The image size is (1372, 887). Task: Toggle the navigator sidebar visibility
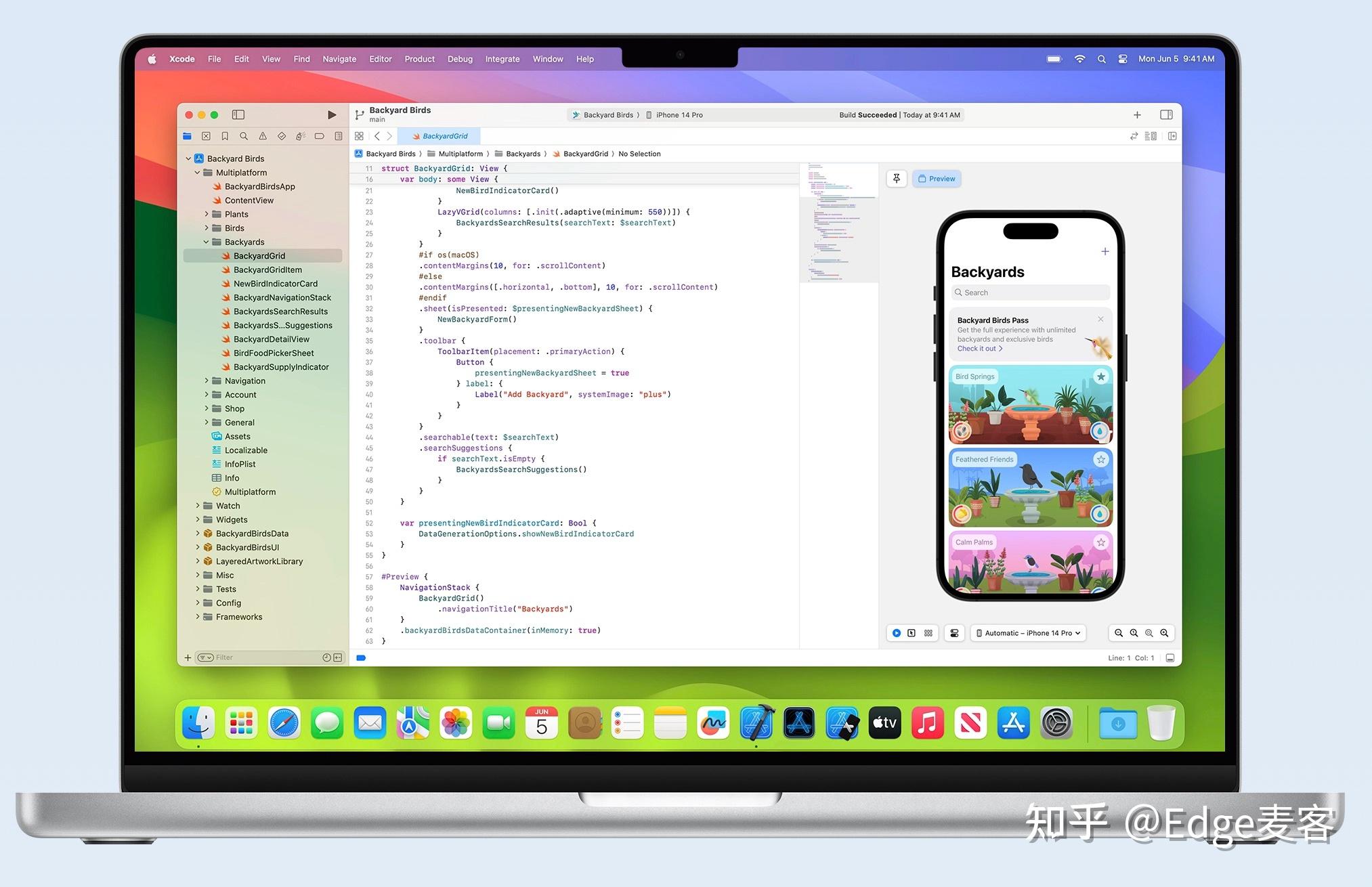(238, 114)
